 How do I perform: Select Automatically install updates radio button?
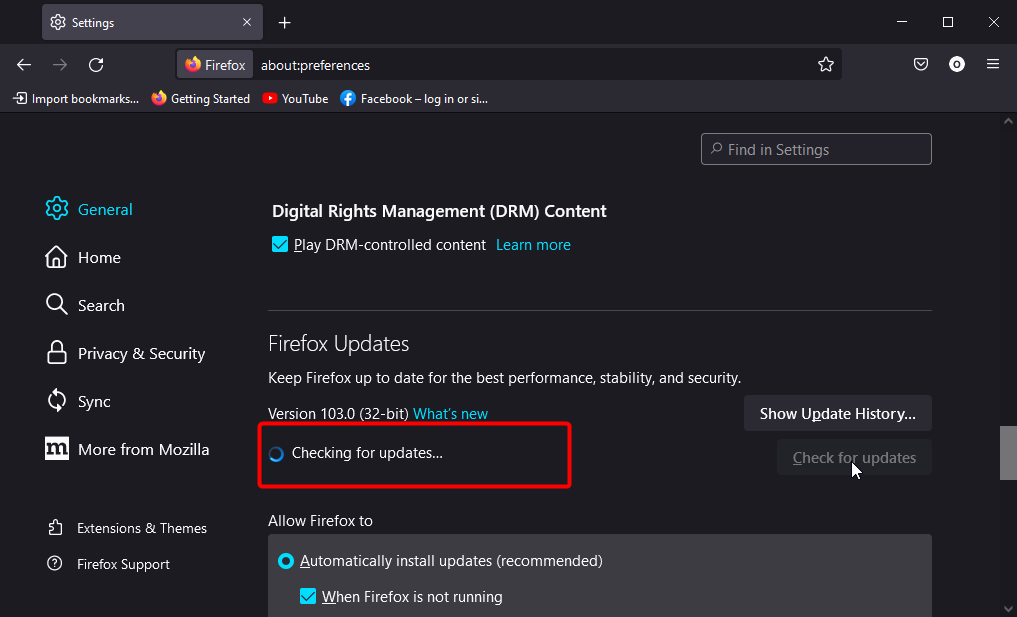coord(286,561)
